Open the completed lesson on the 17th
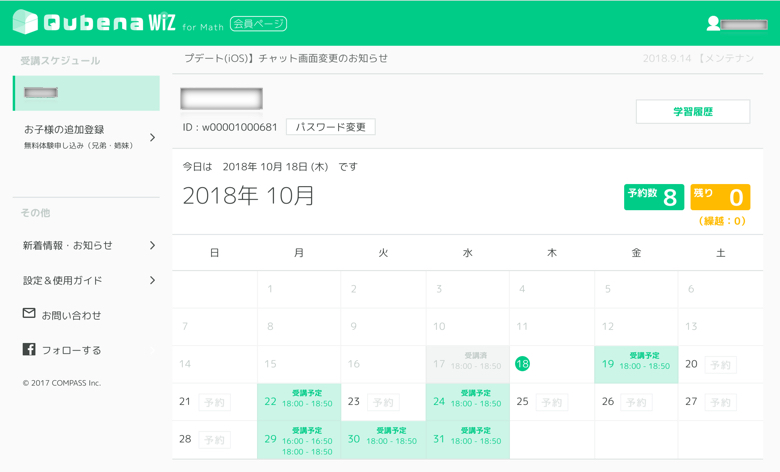This screenshot has width=780, height=472. 468,365
